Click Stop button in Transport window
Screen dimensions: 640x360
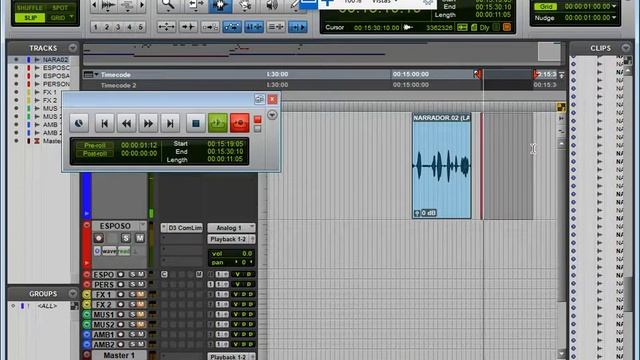(x=196, y=123)
